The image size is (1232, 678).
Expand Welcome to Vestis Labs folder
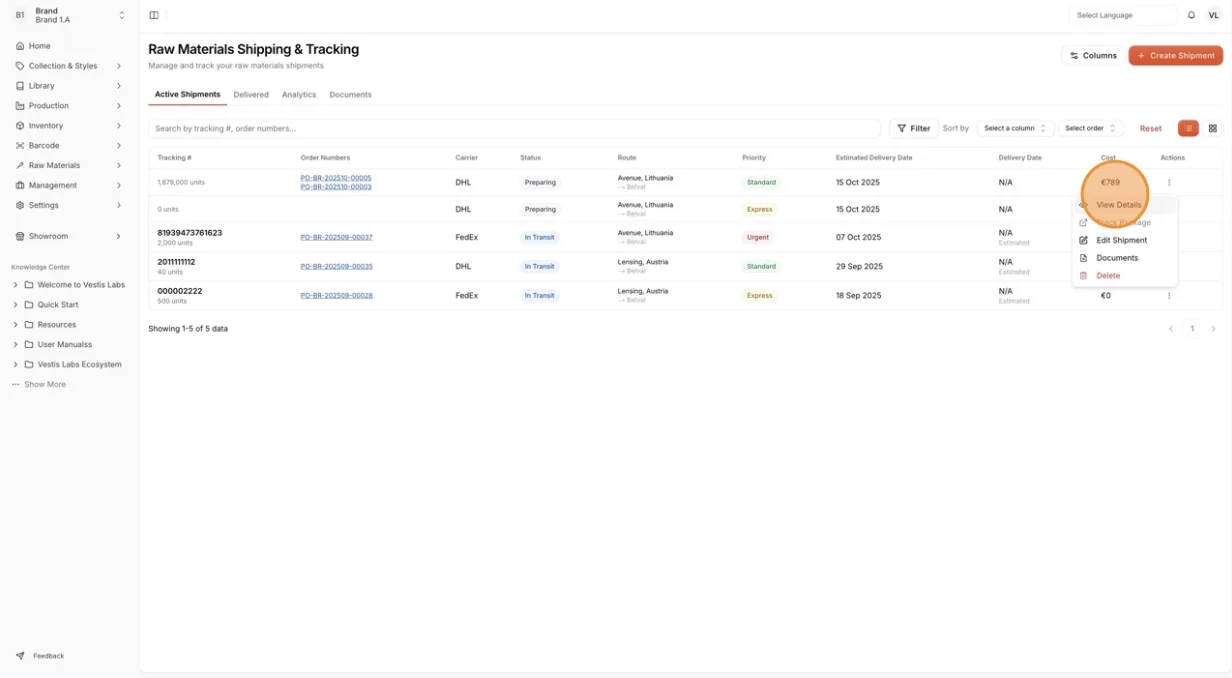click(x=15, y=285)
